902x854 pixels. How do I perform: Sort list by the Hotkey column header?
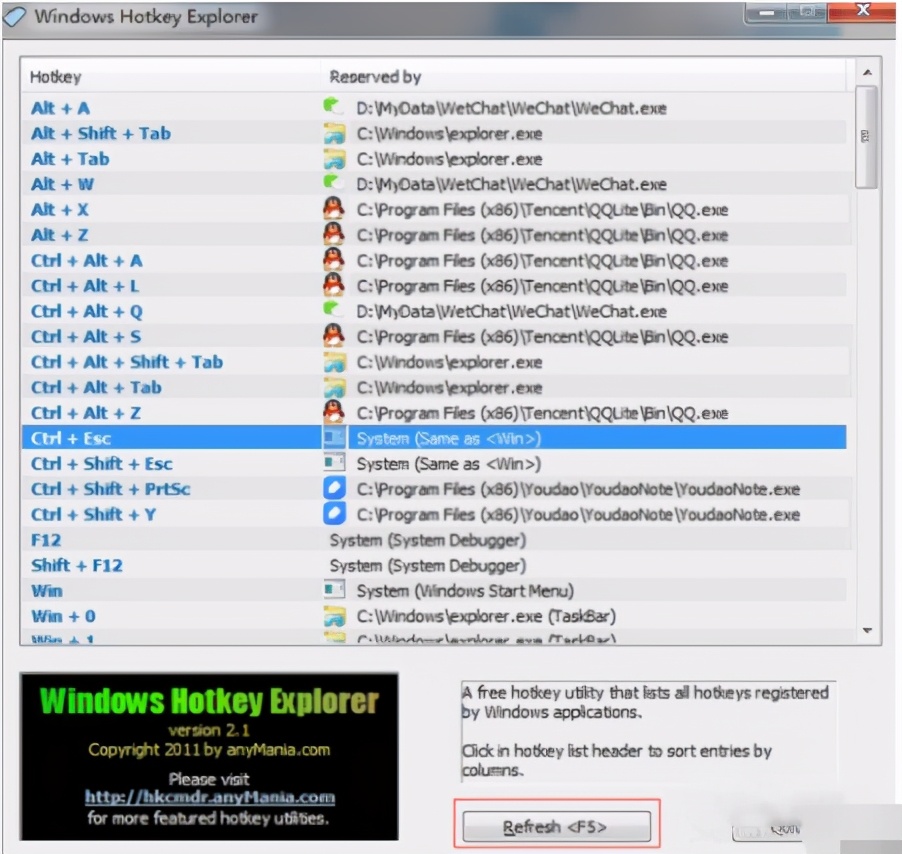click(170, 76)
